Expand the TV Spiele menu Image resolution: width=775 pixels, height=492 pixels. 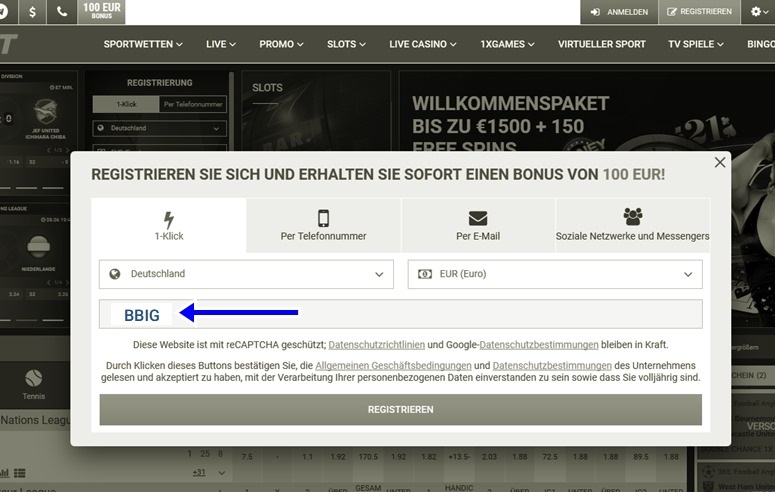pos(695,45)
